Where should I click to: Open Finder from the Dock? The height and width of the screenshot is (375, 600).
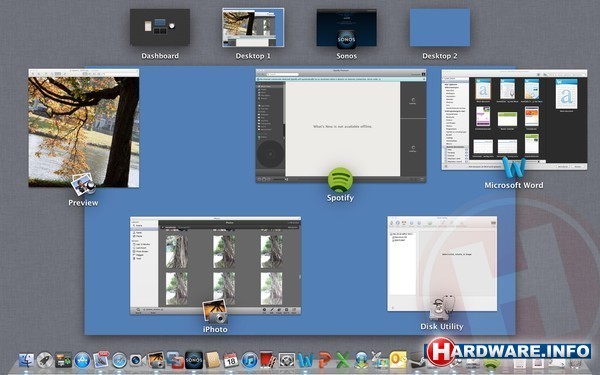26,360
